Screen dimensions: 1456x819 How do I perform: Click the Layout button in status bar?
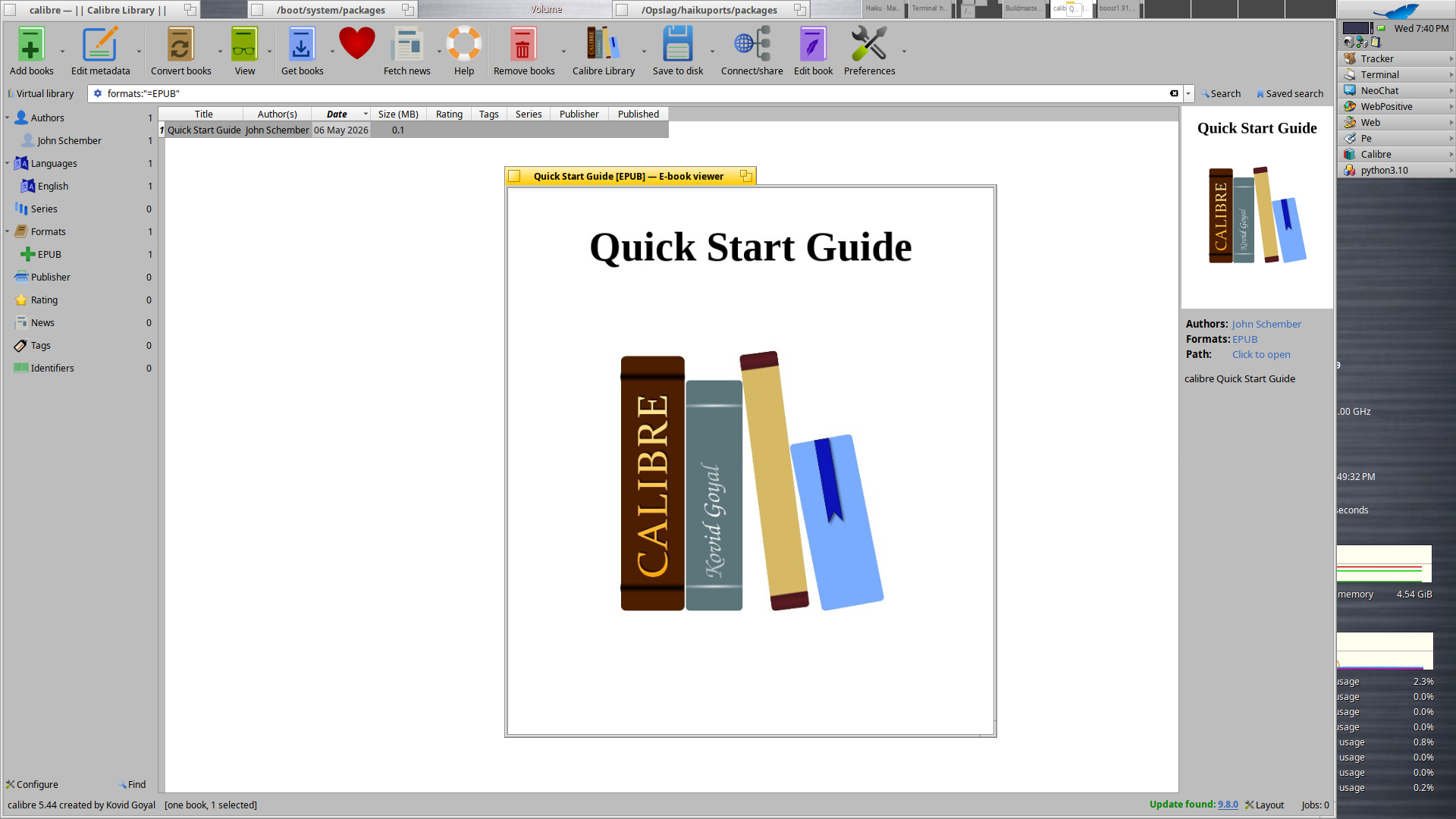click(x=1264, y=805)
